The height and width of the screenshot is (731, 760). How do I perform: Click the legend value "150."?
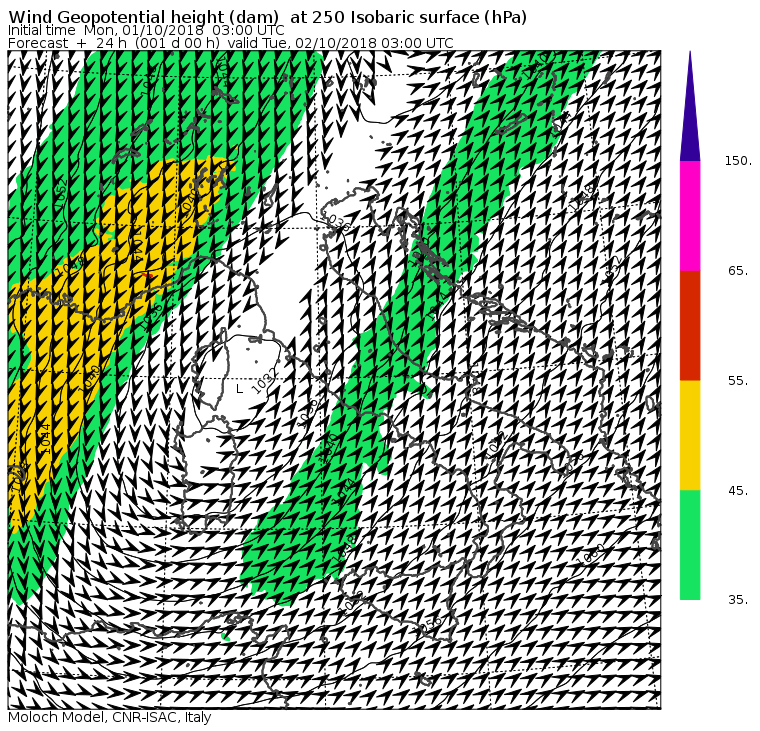click(738, 160)
